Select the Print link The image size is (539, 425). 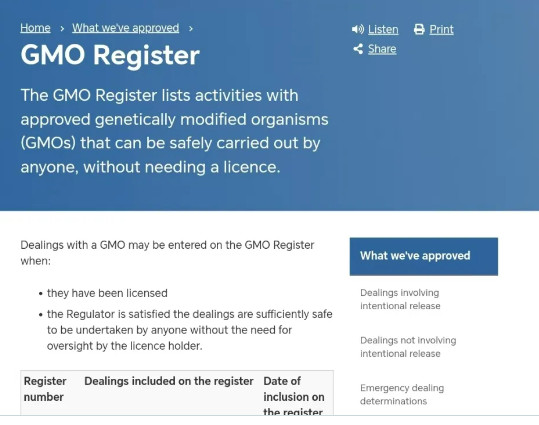pyautogui.click(x=441, y=30)
